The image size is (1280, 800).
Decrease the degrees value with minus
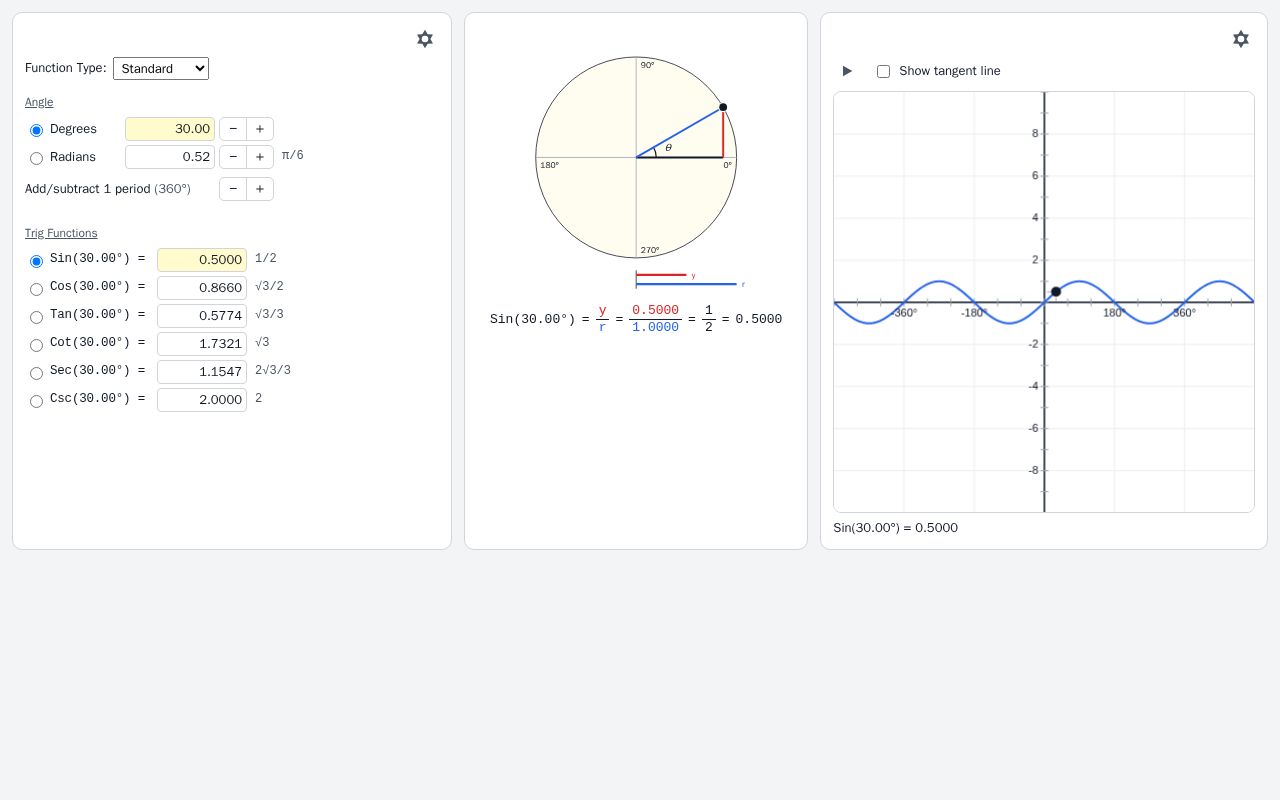point(233,129)
